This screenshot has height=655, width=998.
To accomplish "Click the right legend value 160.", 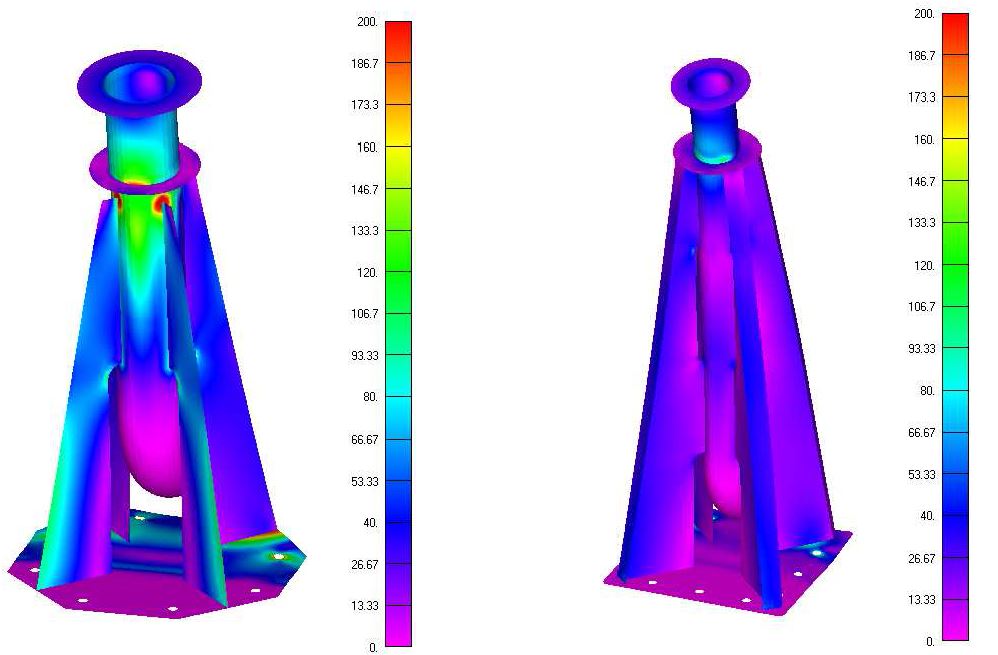I will point(924,139).
